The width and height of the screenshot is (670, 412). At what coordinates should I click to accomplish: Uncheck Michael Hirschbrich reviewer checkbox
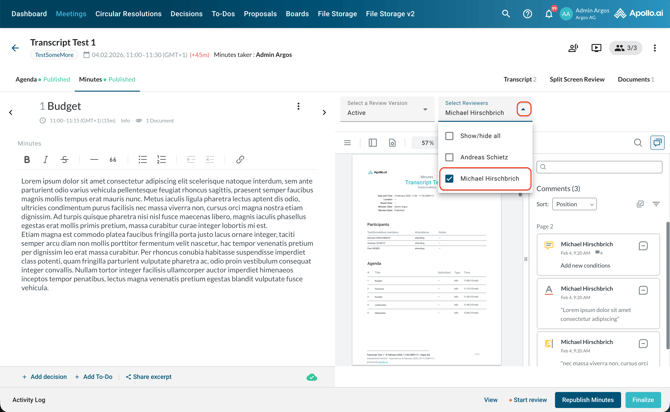(449, 179)
